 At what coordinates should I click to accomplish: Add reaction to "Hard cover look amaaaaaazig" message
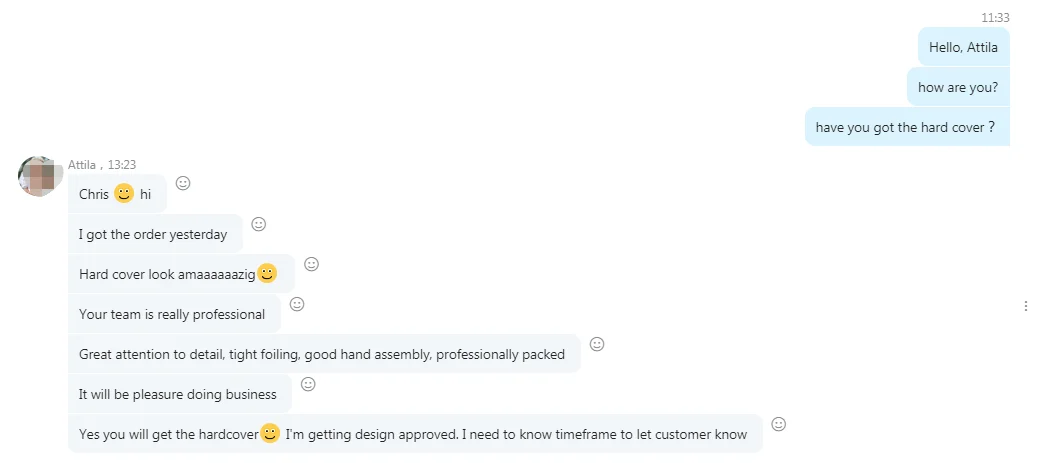click(311, 264)
